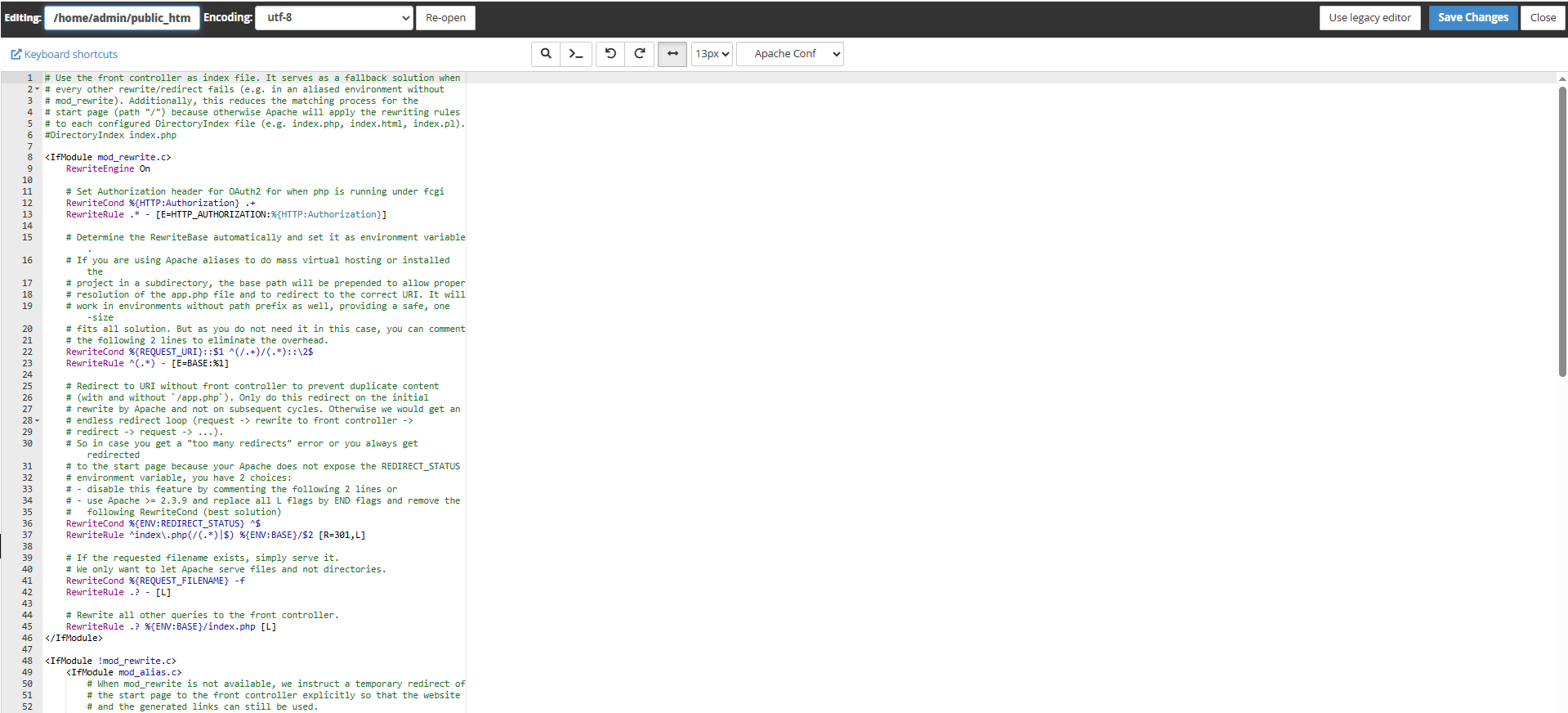The image size is (1568, 713).
Task: Open the go-to-line terminal icon
Action: 576,54
